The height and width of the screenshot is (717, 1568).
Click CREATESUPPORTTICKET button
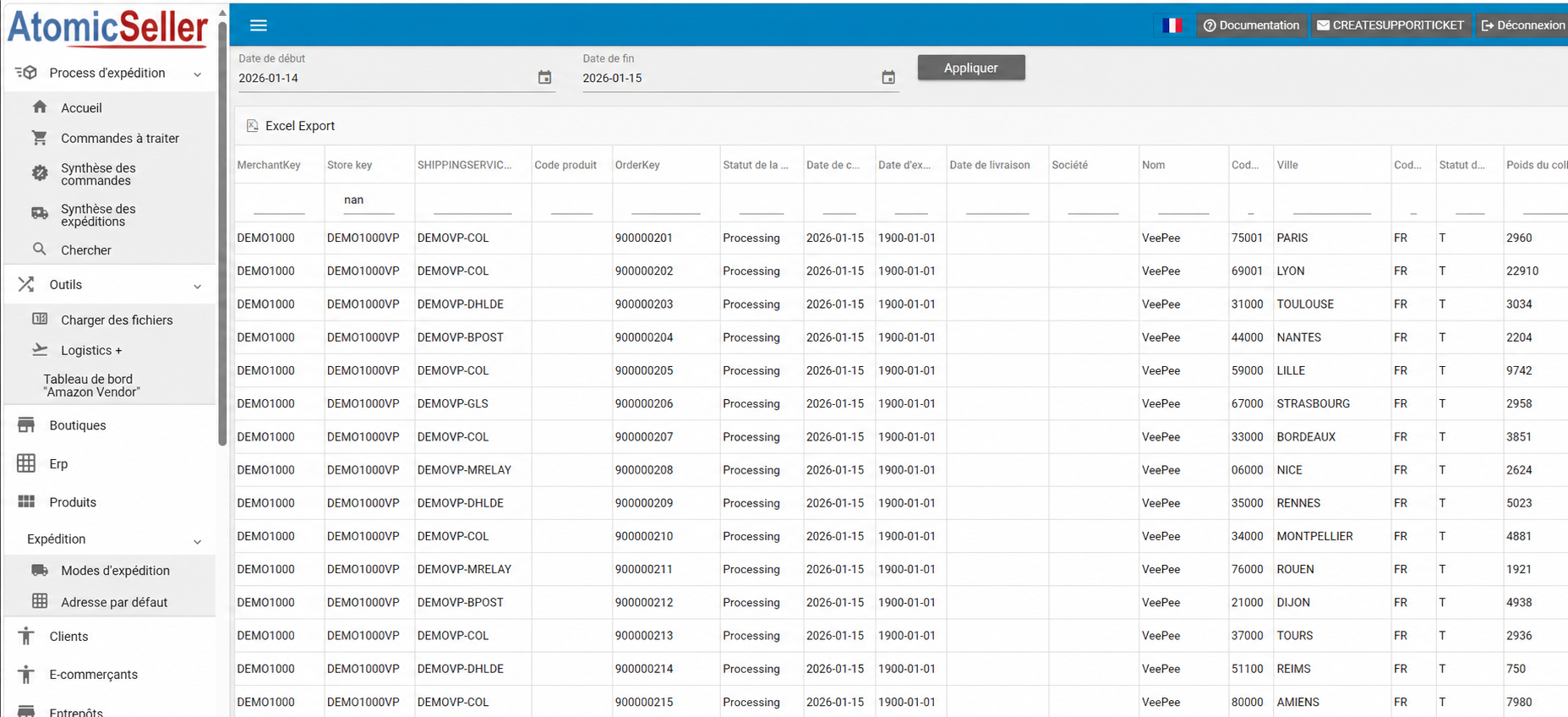click(1390, 25)
